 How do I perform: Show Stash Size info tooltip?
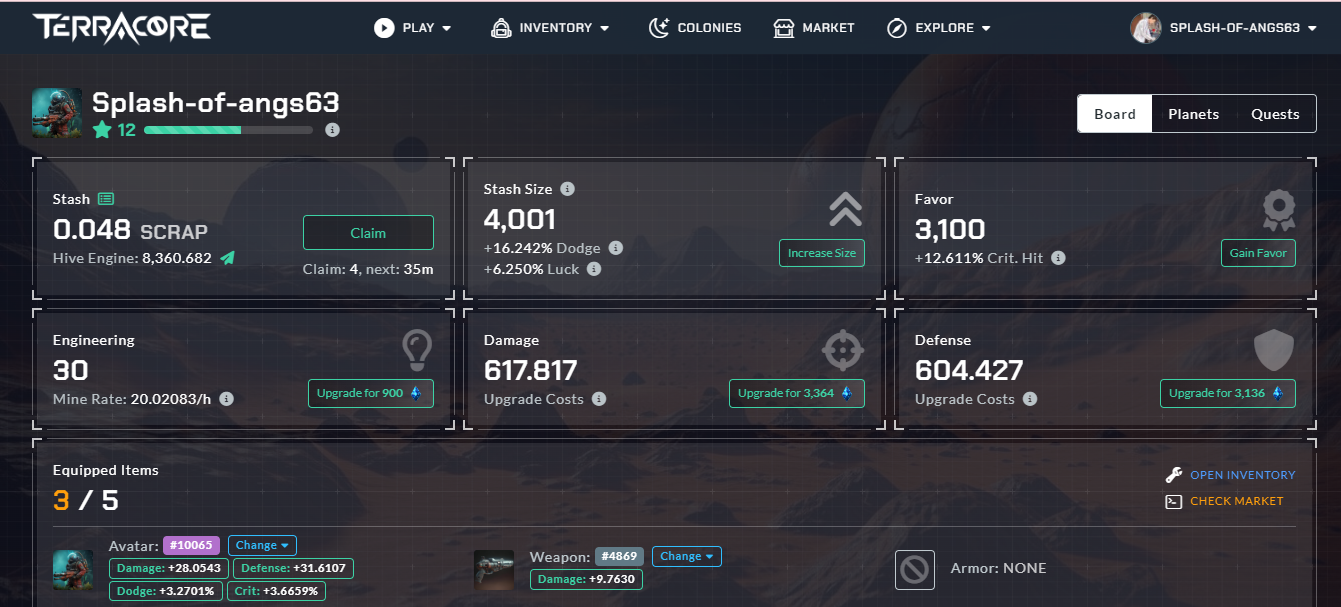click(567, 189)
